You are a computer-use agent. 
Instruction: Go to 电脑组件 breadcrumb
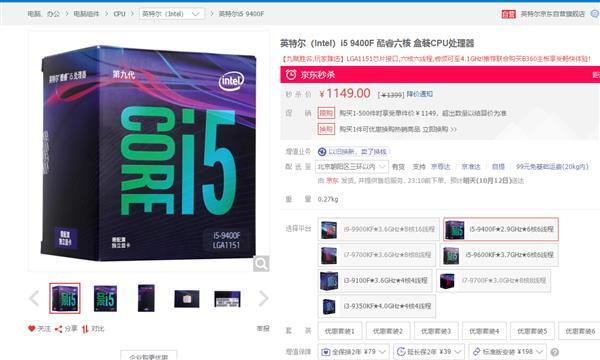point(86,14)
